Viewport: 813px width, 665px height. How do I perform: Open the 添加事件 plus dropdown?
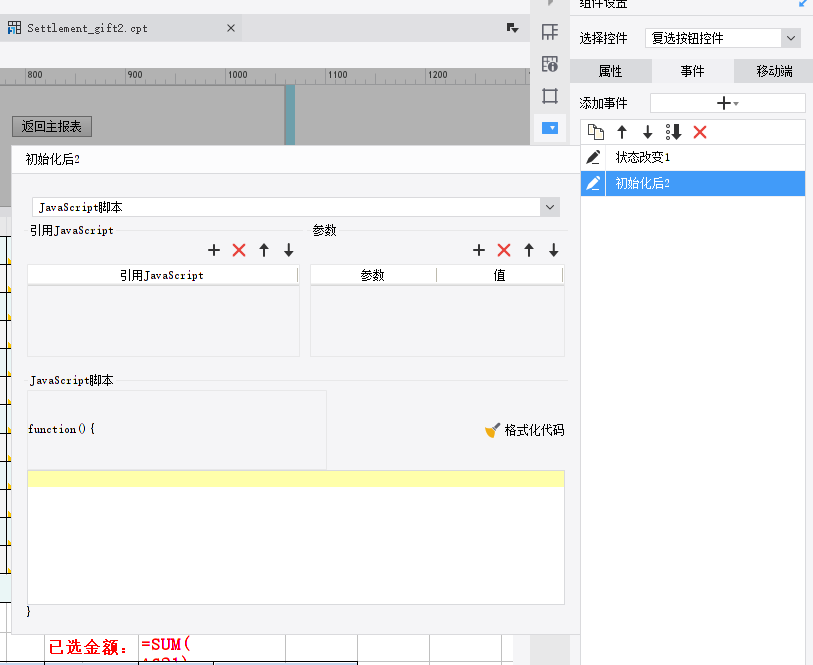[727, 103]
